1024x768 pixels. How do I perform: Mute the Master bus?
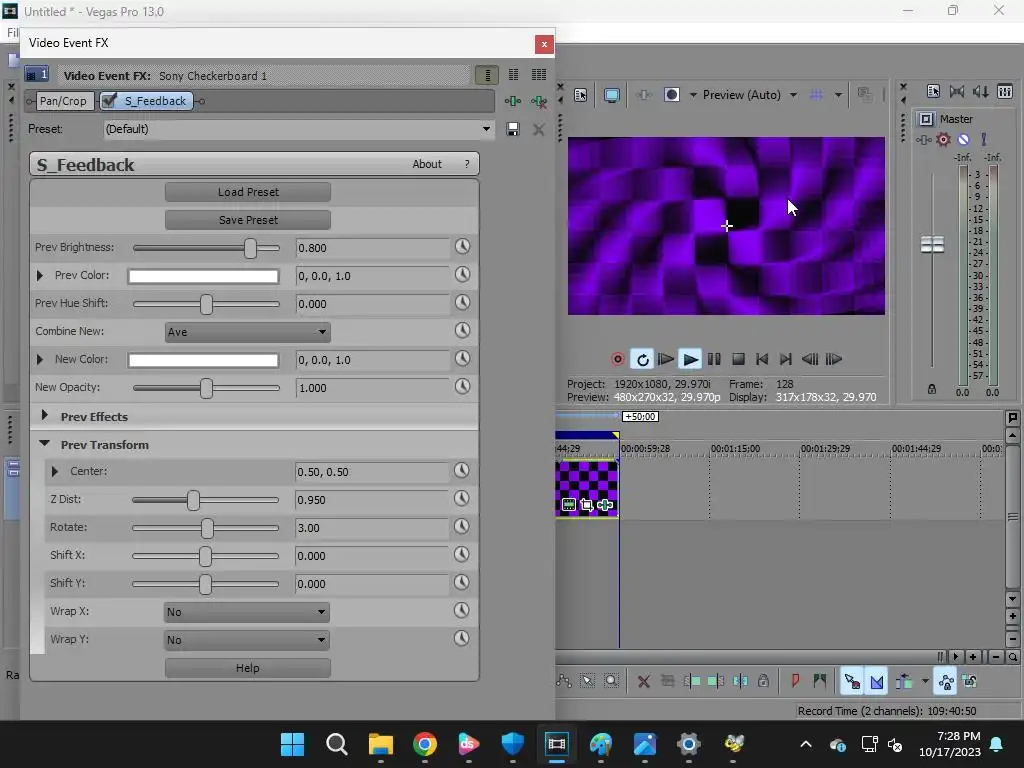[x=963, y=139]
